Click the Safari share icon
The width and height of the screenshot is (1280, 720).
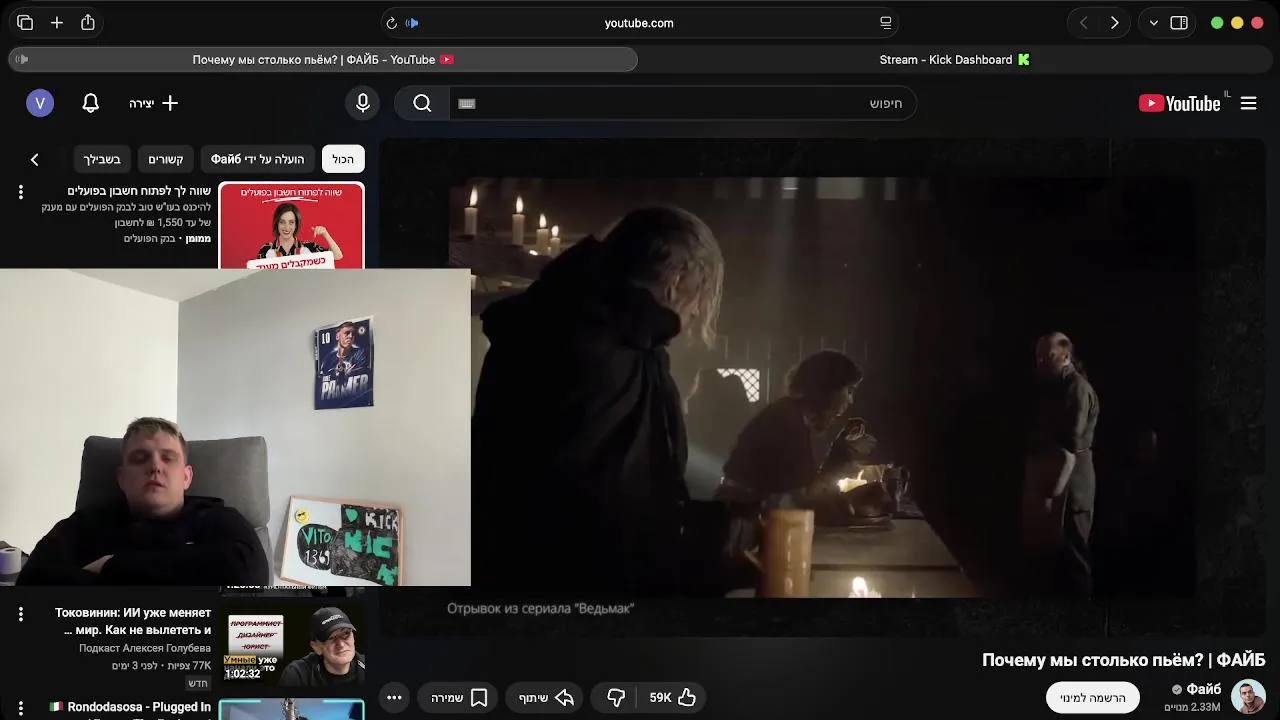(88, 22)
